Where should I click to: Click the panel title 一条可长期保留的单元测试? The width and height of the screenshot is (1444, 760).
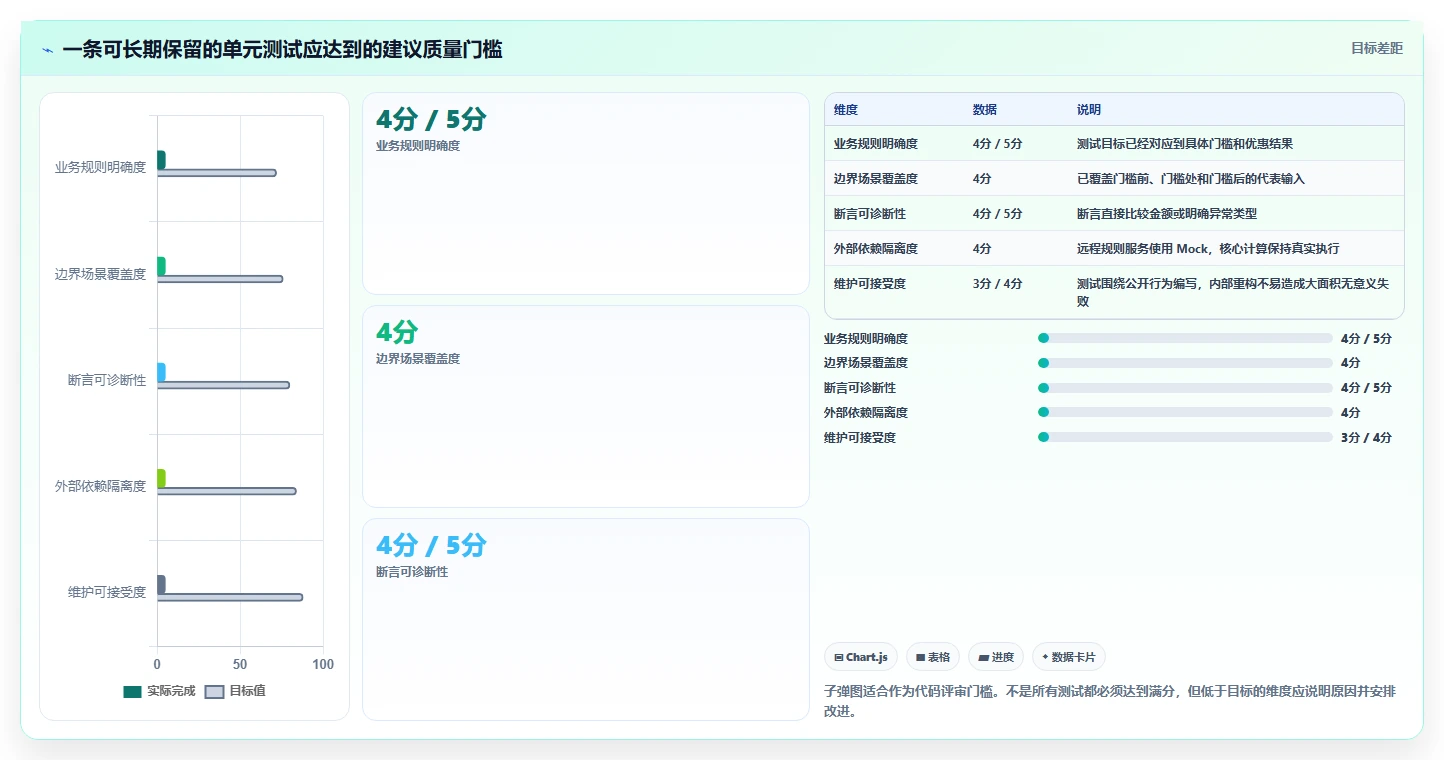click(282, 49)
